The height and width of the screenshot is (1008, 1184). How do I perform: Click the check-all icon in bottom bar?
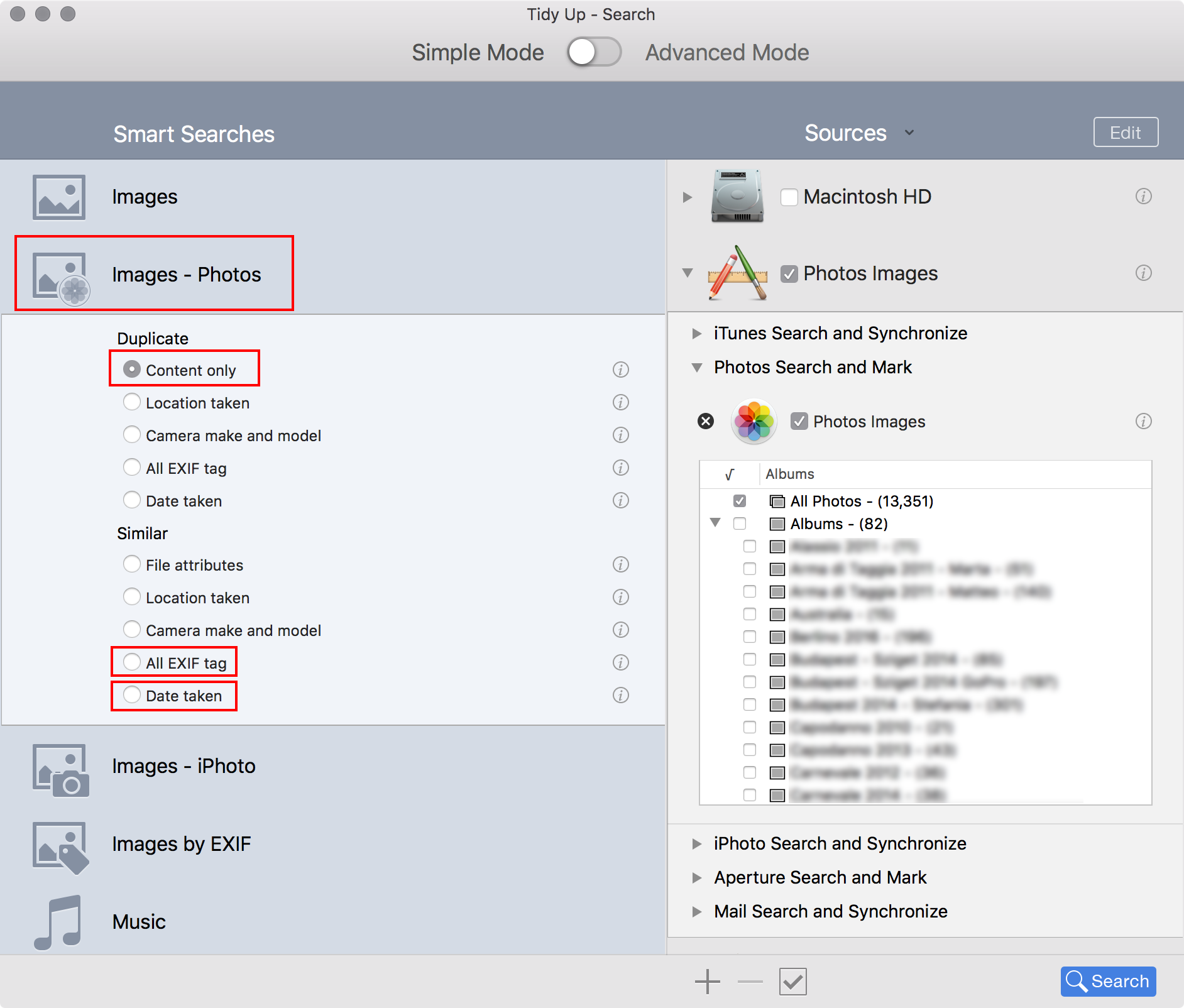pyautogui.click(x=792, y=982)
